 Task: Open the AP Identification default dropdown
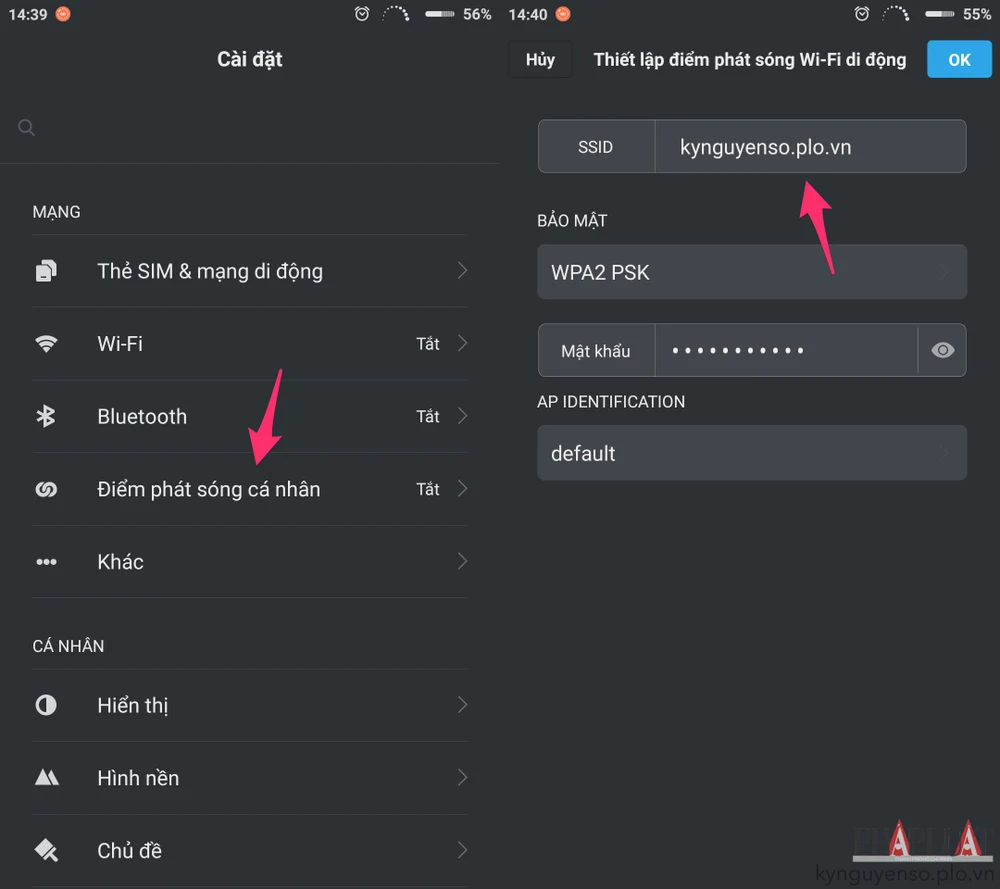751,453
